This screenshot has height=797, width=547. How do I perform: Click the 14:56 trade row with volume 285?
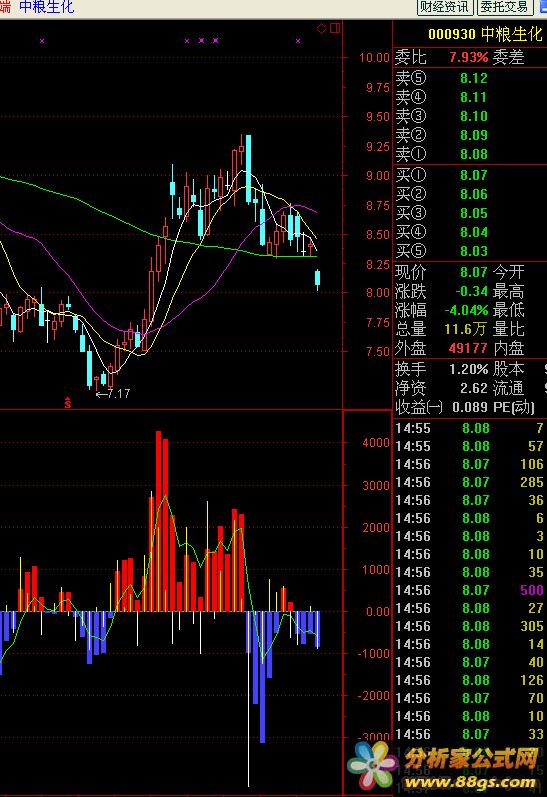pos(470,482)
